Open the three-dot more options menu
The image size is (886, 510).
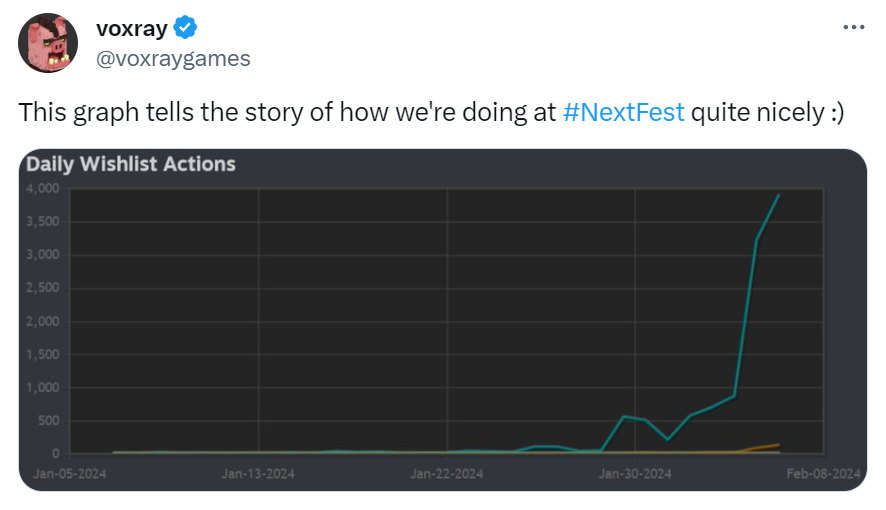point(852,27)
